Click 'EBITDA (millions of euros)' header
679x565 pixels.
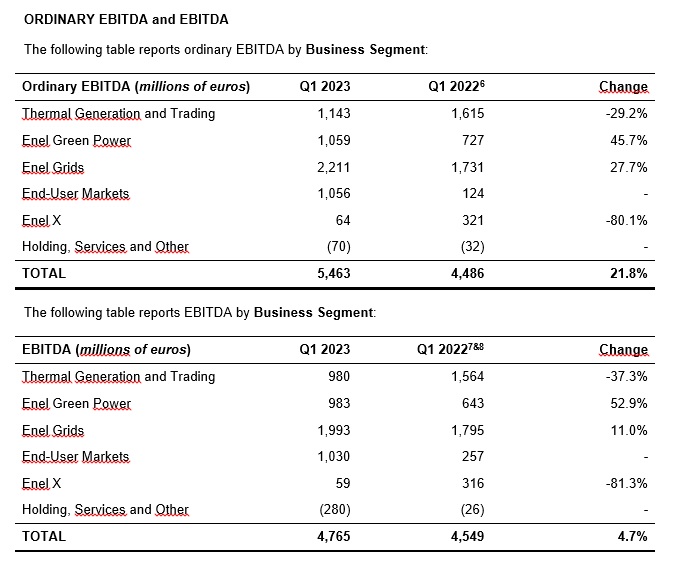(x=107, y=350)
